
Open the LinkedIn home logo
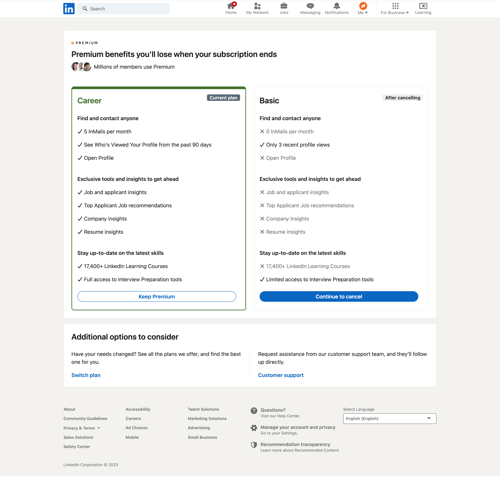point(69,9)
